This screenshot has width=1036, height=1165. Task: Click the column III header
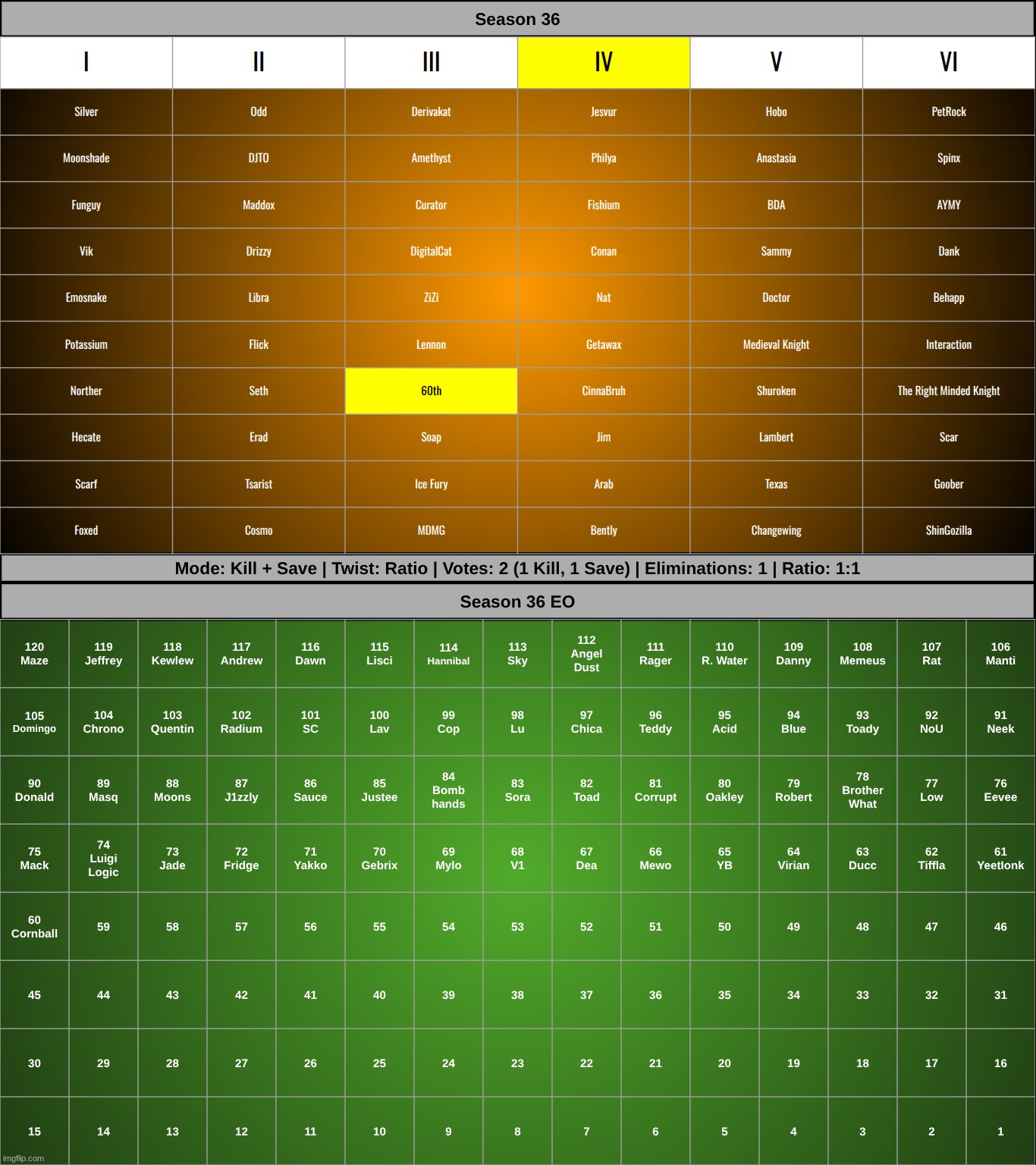[x=431, y=62]
